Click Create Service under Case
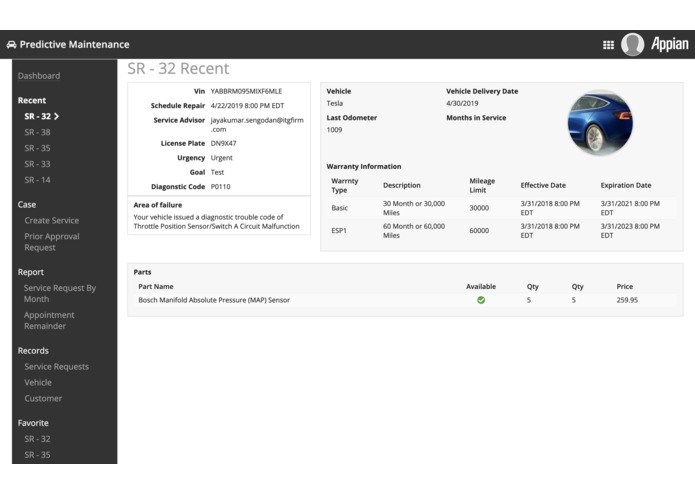Screen dimensions: 695x494 point(51,221)
